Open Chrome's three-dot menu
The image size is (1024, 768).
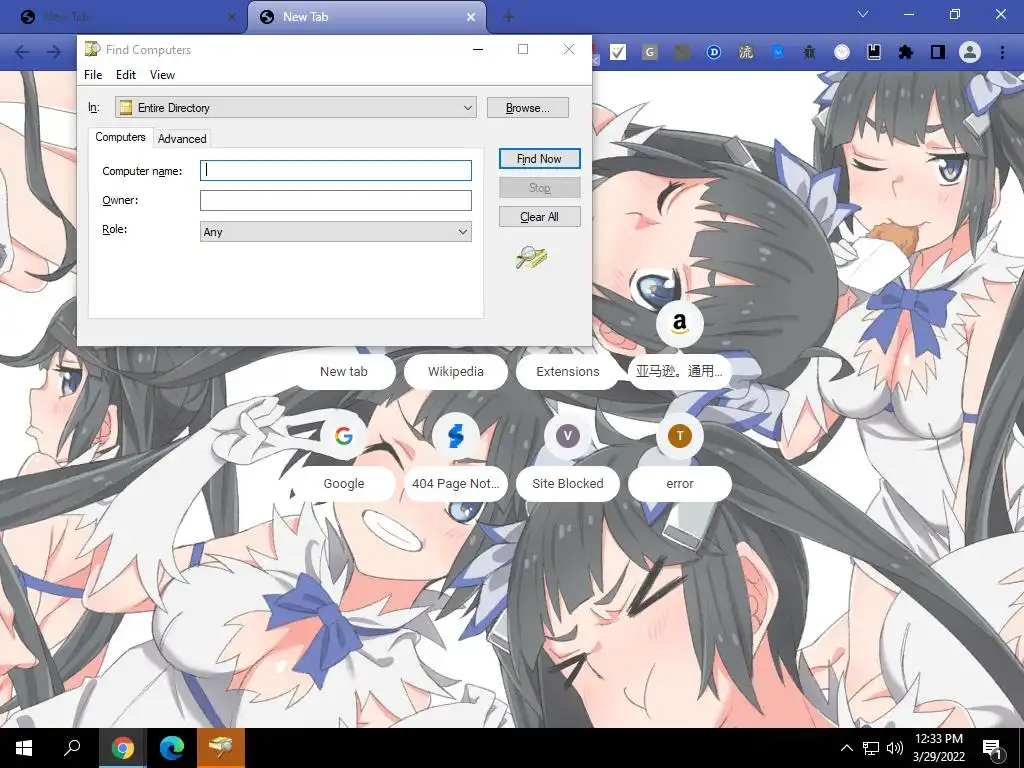pos(1002,52)
